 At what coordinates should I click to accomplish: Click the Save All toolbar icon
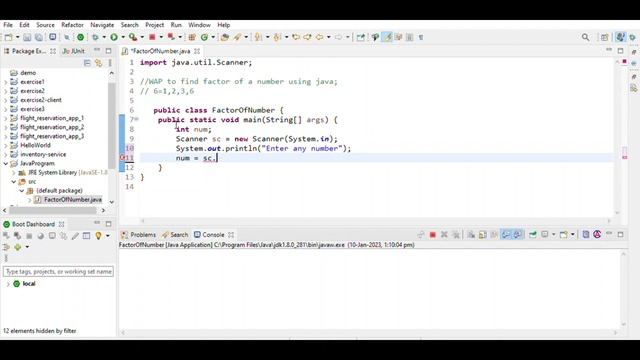tap(38, 38)
